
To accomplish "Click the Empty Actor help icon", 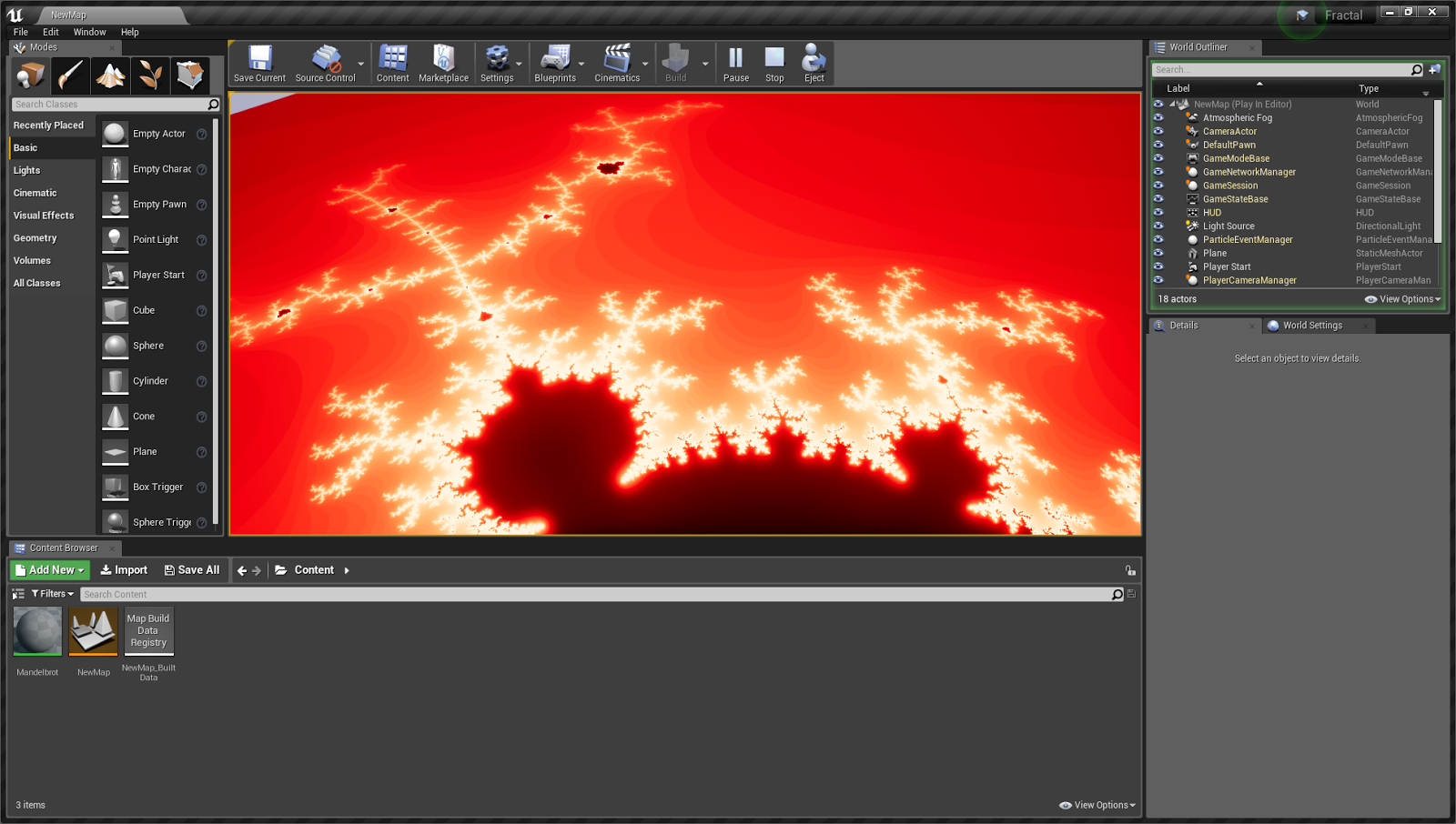I will (202, 135).
